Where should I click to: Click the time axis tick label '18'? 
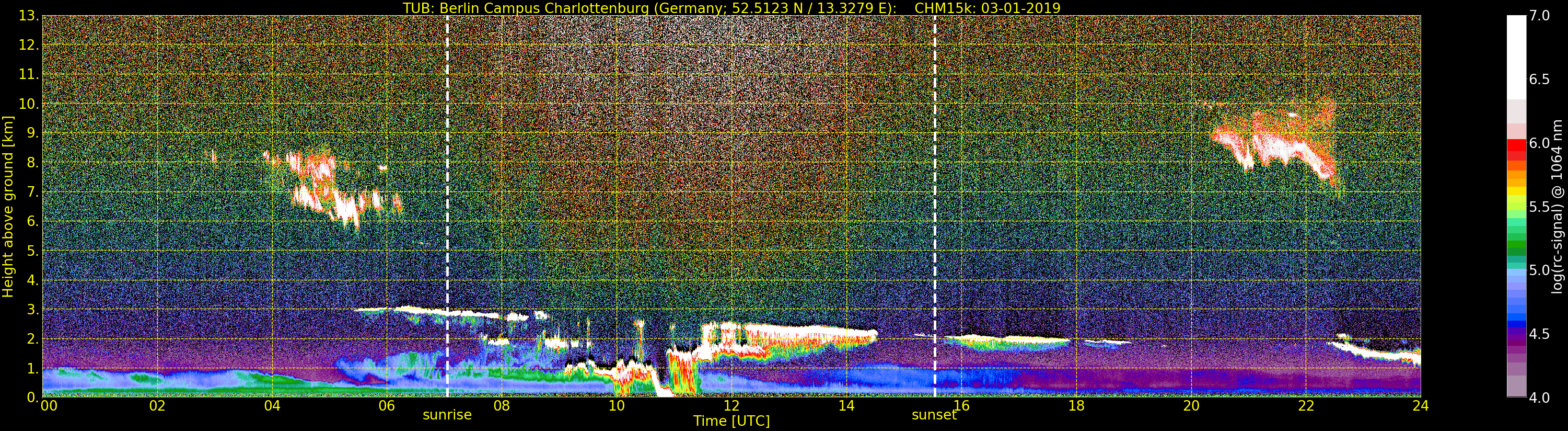pos(1076,406)
